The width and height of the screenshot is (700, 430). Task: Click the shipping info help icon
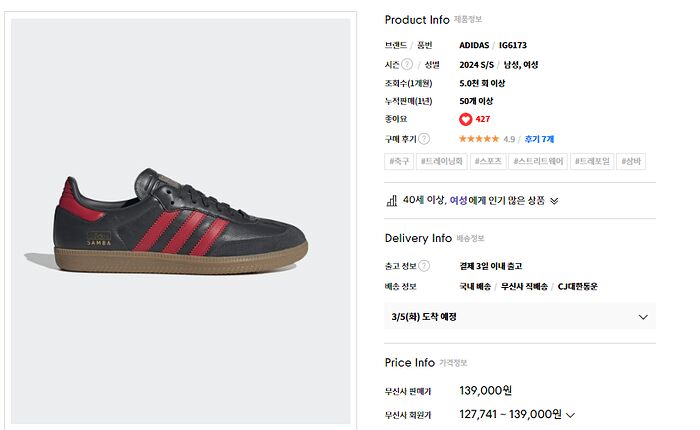point(424,266)
